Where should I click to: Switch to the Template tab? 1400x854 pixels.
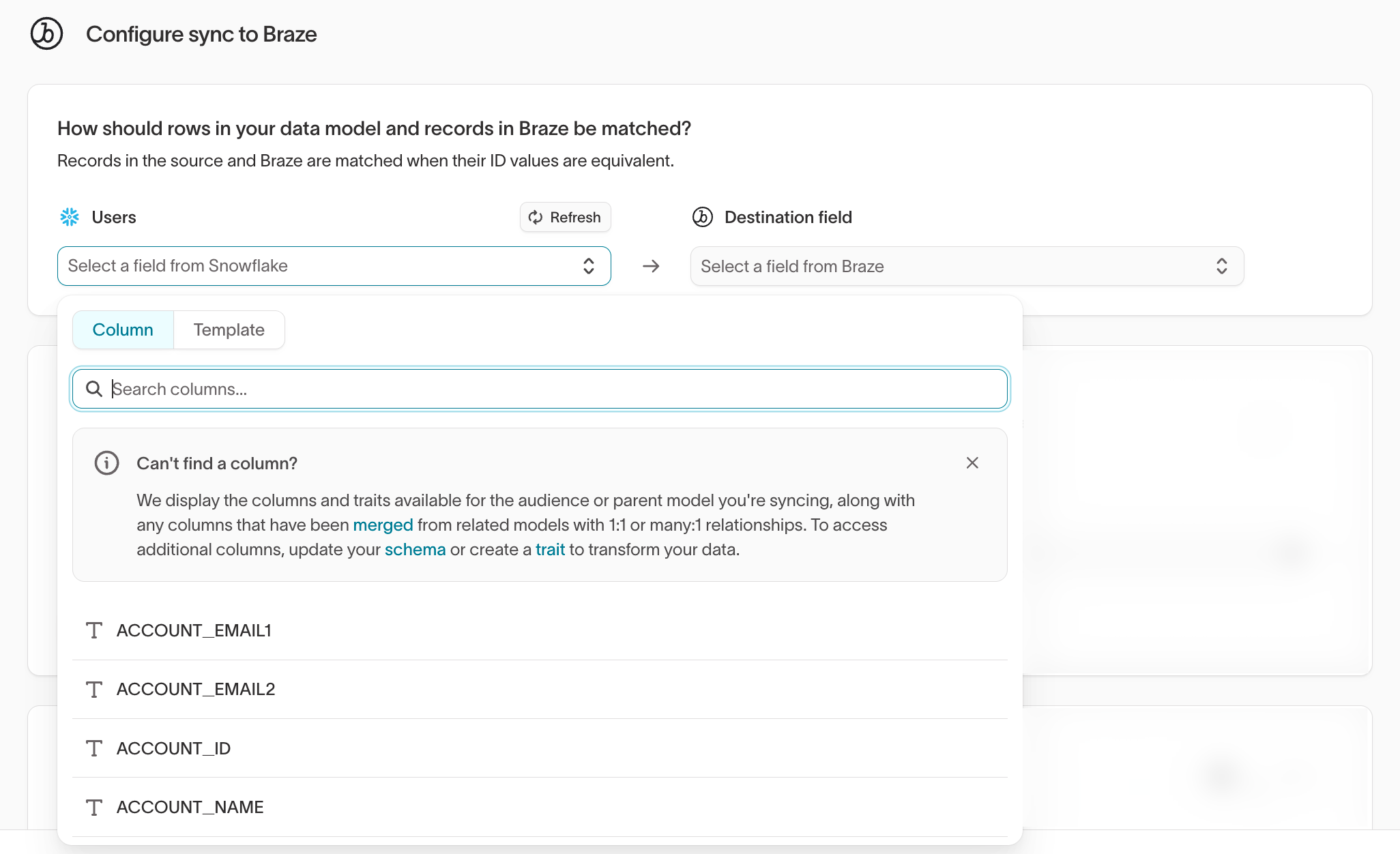coord(229,330)
